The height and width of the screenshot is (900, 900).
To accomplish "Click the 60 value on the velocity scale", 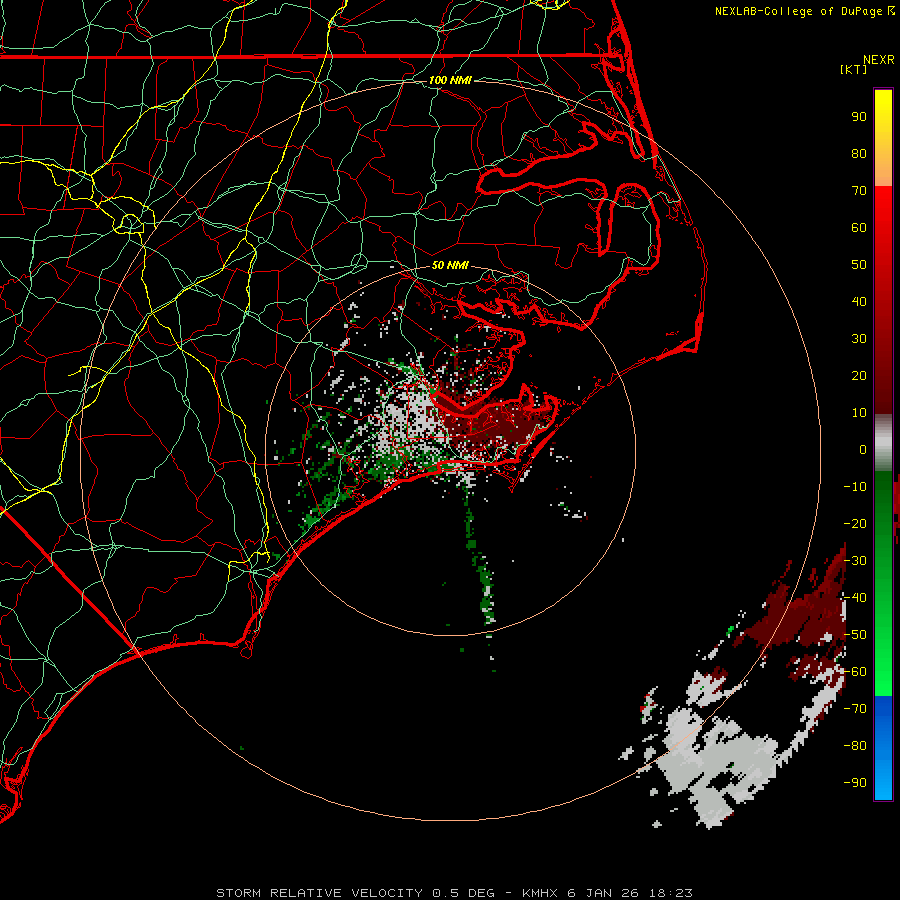I will pyautogui.click(x=859, y=228).
